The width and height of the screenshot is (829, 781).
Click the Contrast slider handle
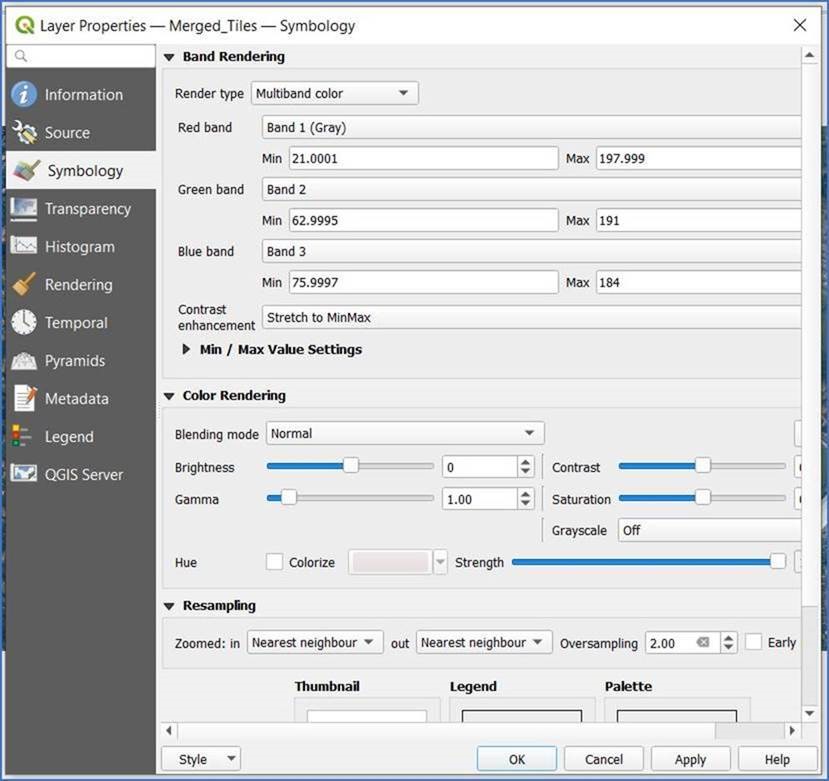click(x=703, y=466)
